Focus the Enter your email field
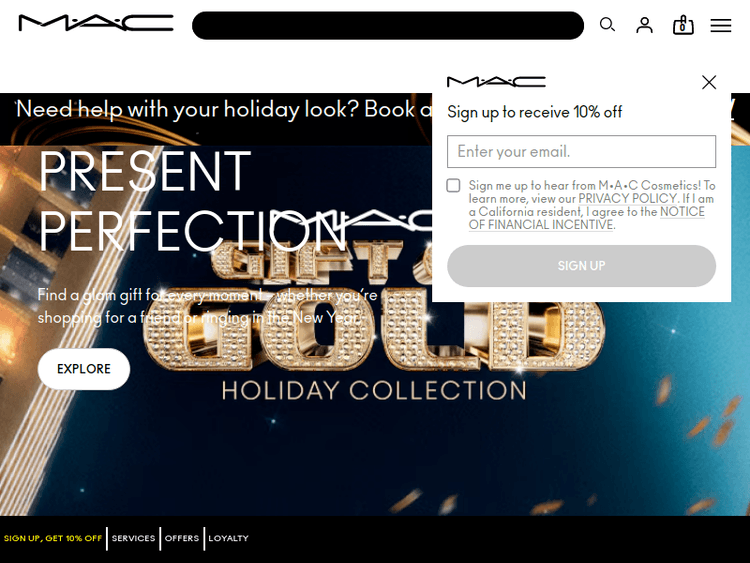Image resolution: width=750 pixels, height=563 pixels. pyautogui.click(x=581, y=152)
